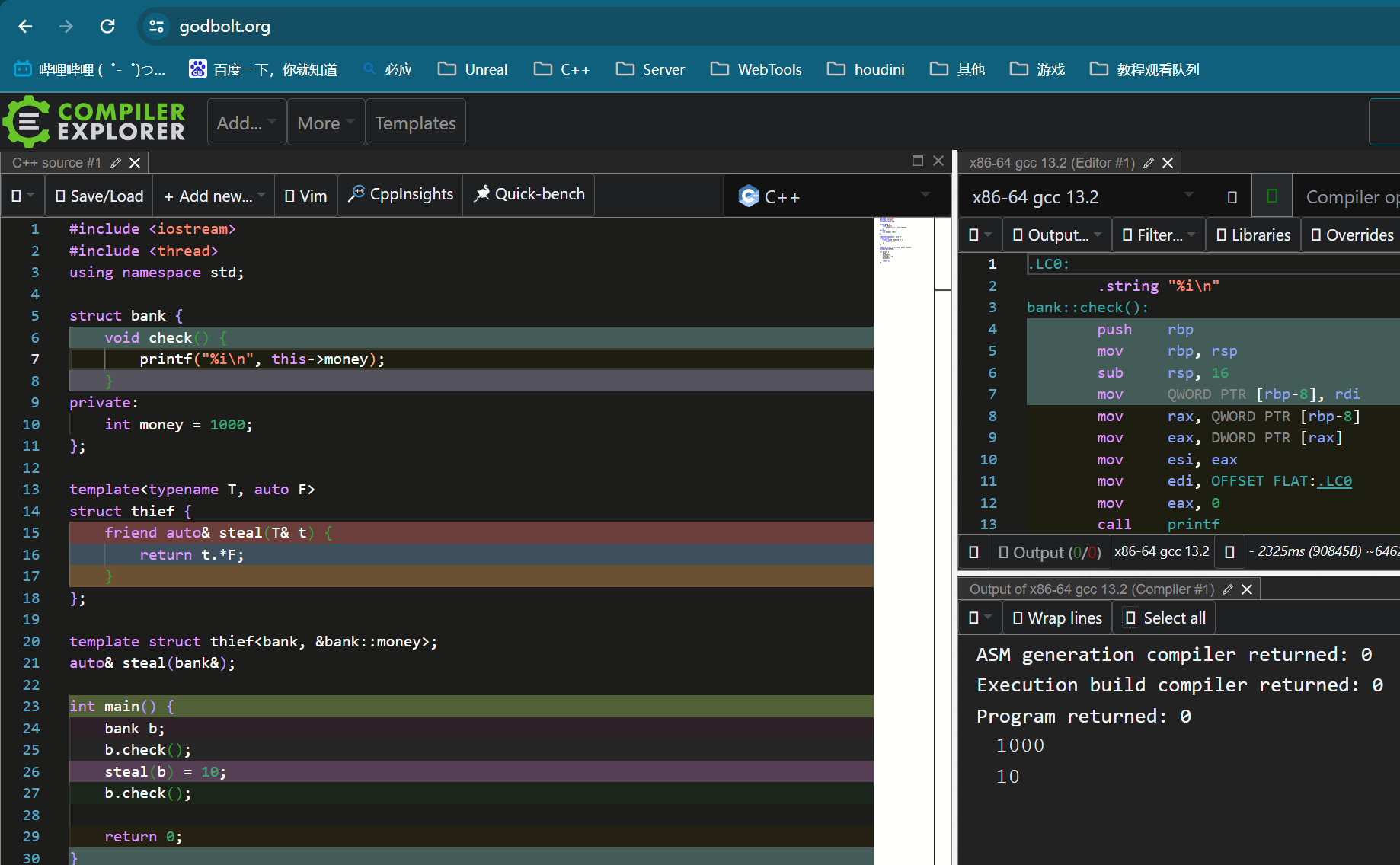Click the Templates button
The height and width of the screenshot is (865, 1400).
pos(415,123)
